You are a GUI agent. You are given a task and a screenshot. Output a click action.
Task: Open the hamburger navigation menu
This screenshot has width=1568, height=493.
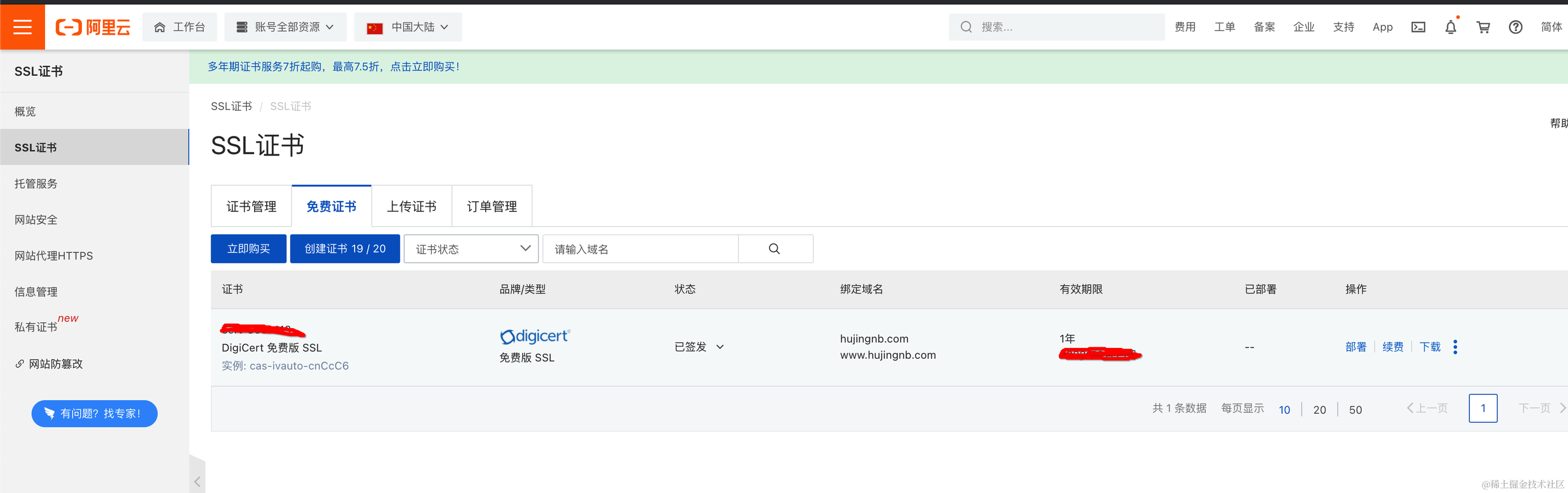[22, 27]
